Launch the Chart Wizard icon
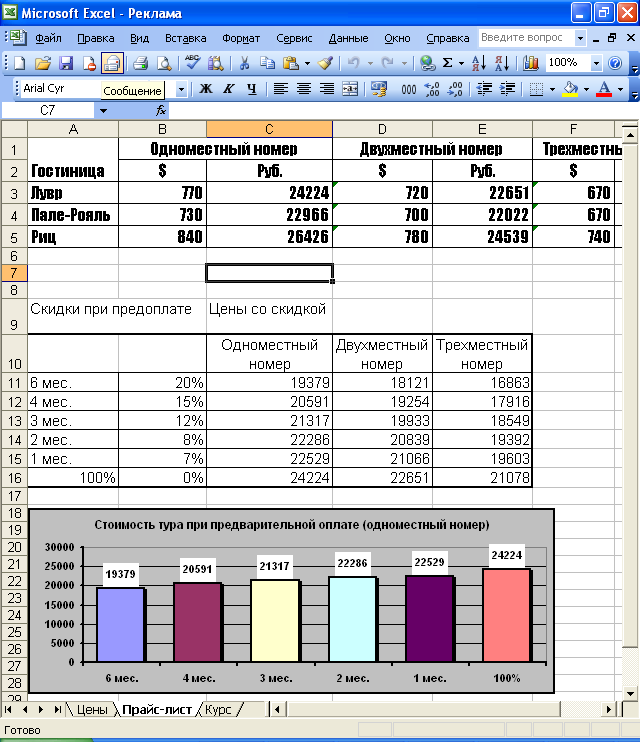Screen dimensions: 640x742 click(x=531, y=63)
